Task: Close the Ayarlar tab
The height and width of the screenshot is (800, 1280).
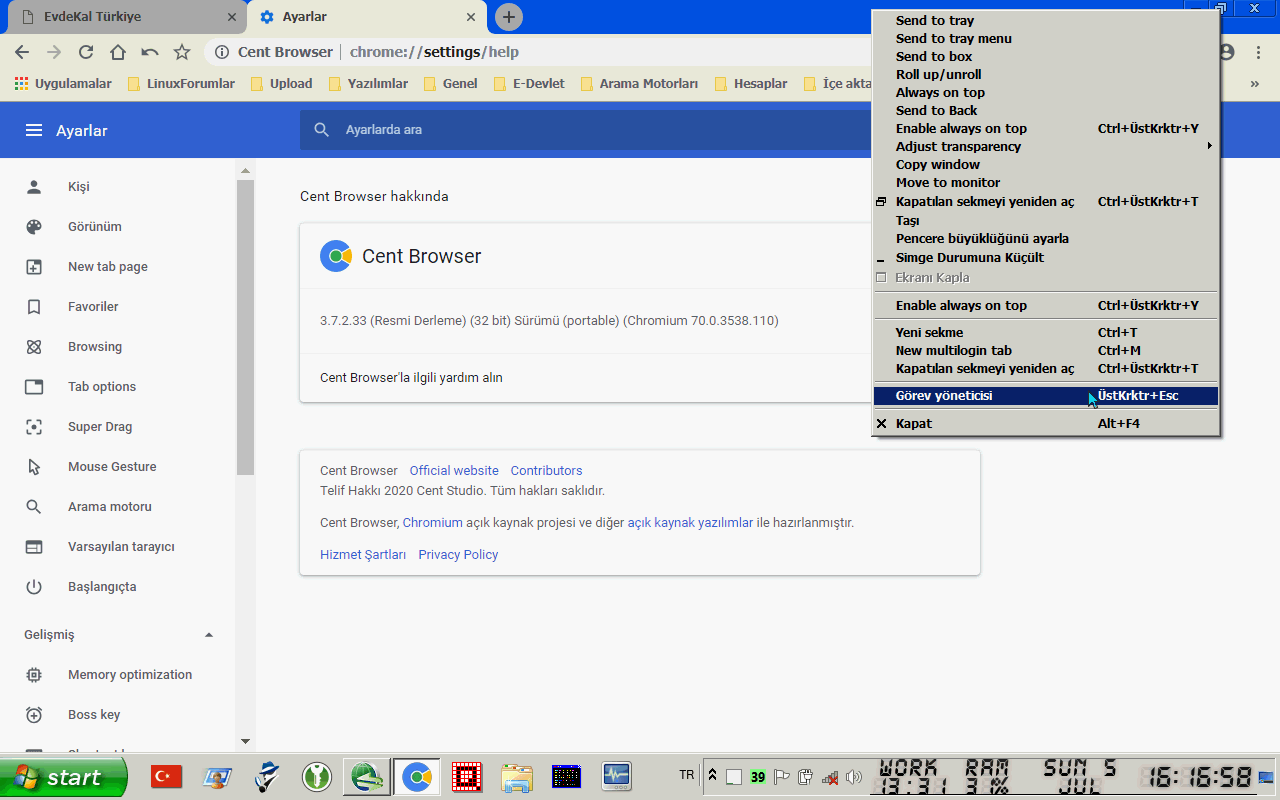Action: [473, 17]
